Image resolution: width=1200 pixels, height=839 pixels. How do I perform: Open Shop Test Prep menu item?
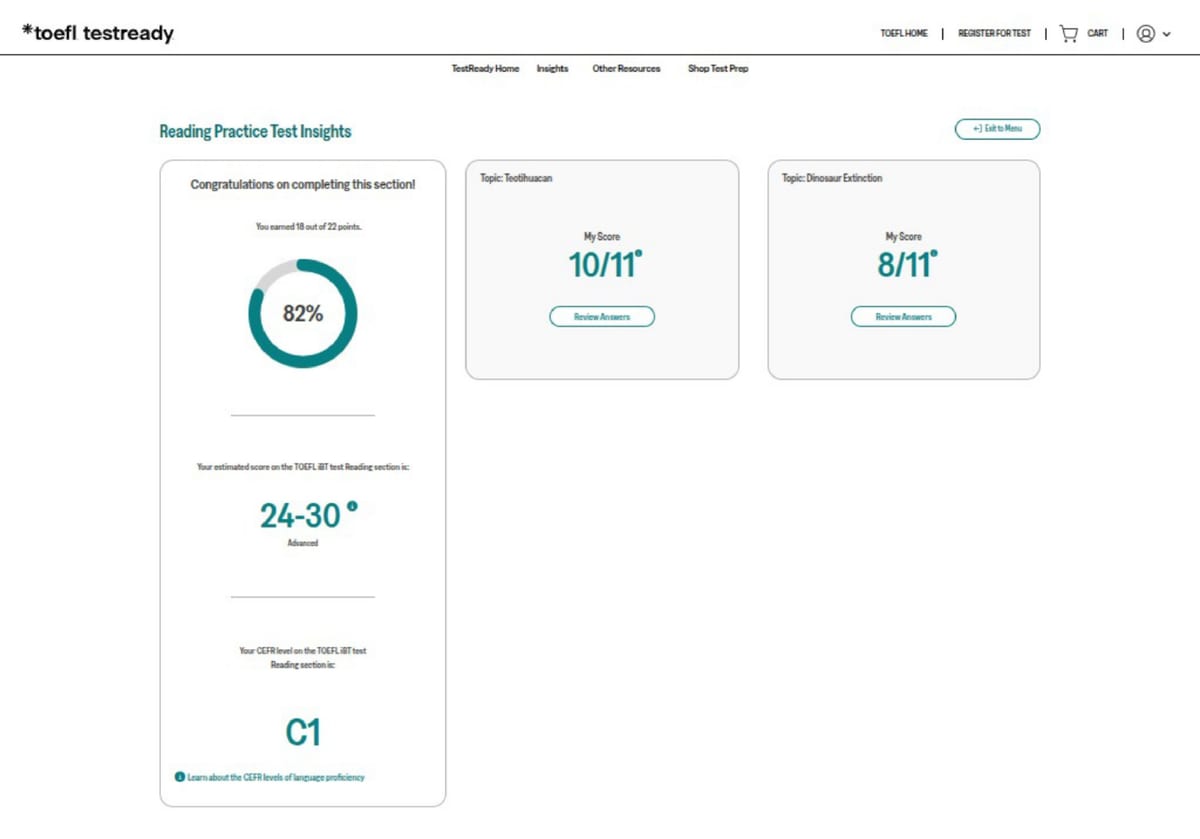tap(718, 69)
